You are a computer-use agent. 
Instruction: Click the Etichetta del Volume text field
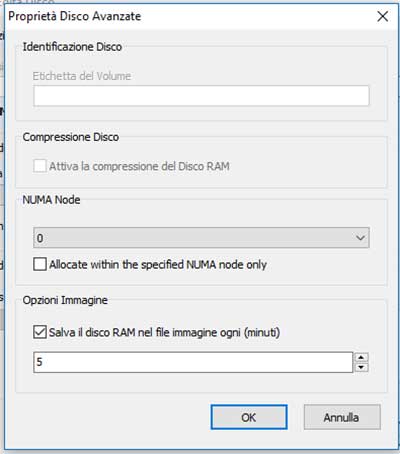201,96
